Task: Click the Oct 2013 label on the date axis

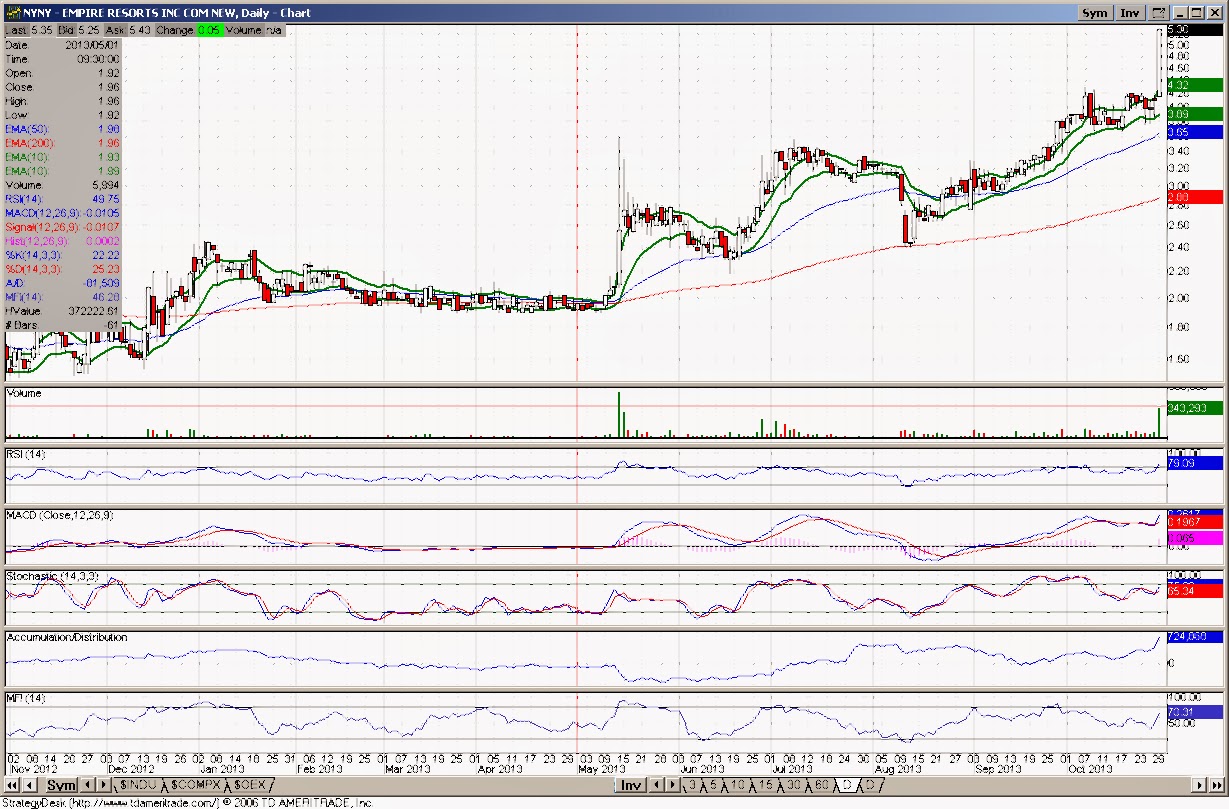Action: [1089, 769]
